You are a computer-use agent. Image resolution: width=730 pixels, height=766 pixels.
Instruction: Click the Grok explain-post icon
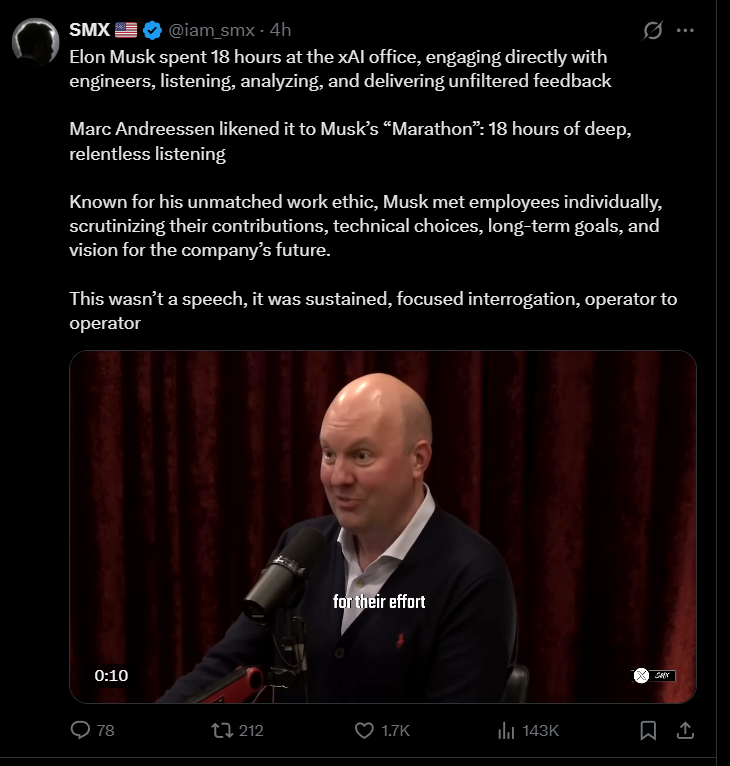[x=652, y=31]
